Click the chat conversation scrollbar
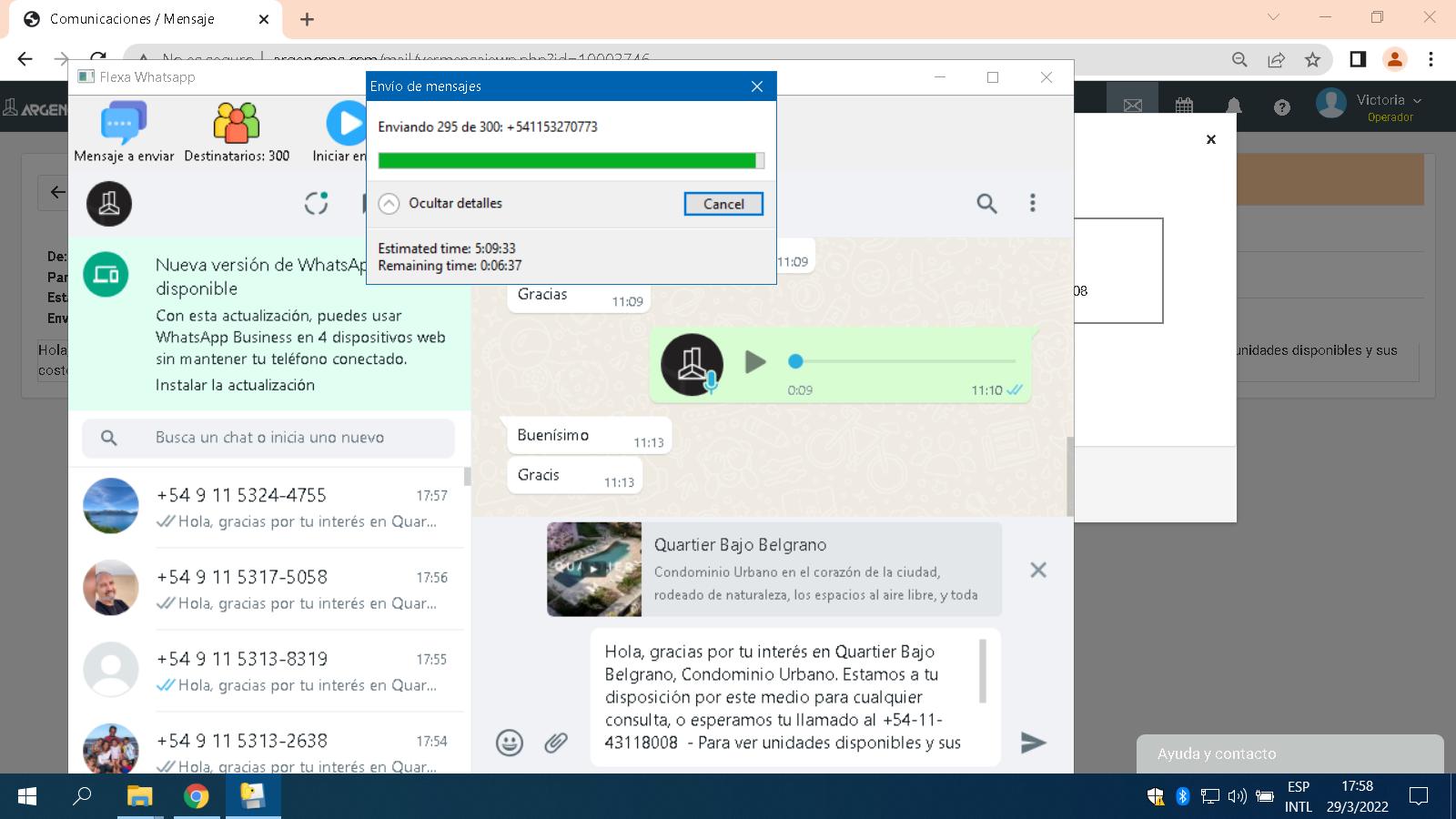1456x819 pixels. point(1069,476)
